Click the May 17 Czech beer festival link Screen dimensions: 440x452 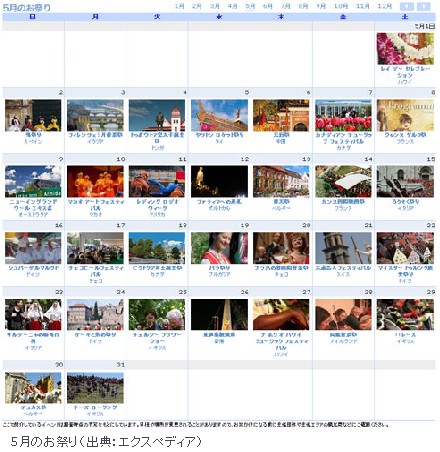tap(95, 271)
